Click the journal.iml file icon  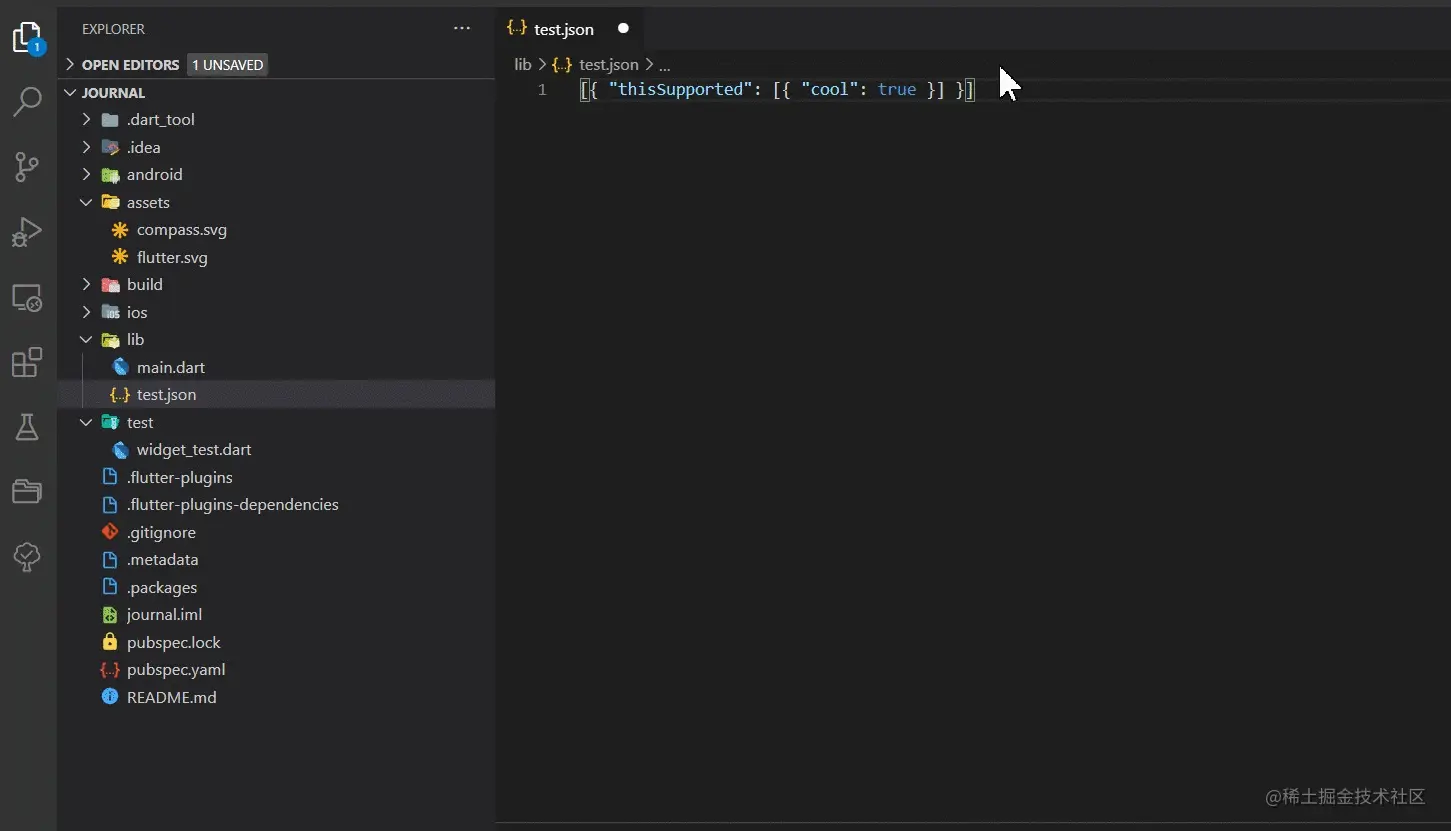click(110, 615)
